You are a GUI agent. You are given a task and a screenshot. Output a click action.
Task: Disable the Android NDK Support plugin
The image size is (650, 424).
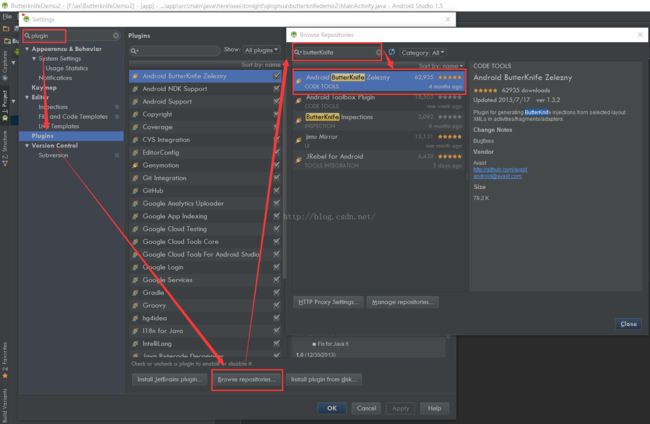point(276,89)
